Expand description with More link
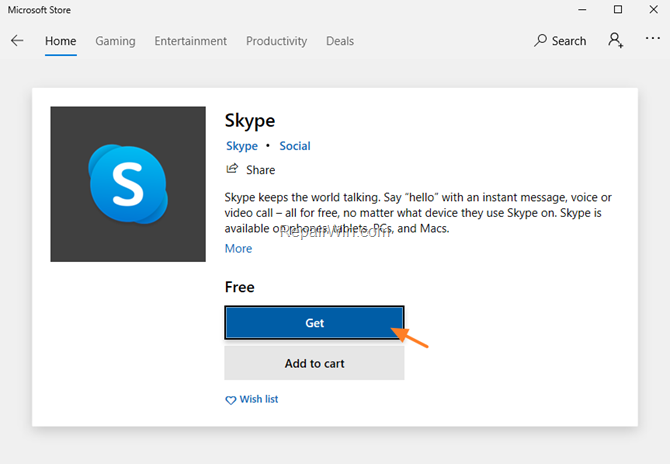The image size is (670, 464). 238,248
